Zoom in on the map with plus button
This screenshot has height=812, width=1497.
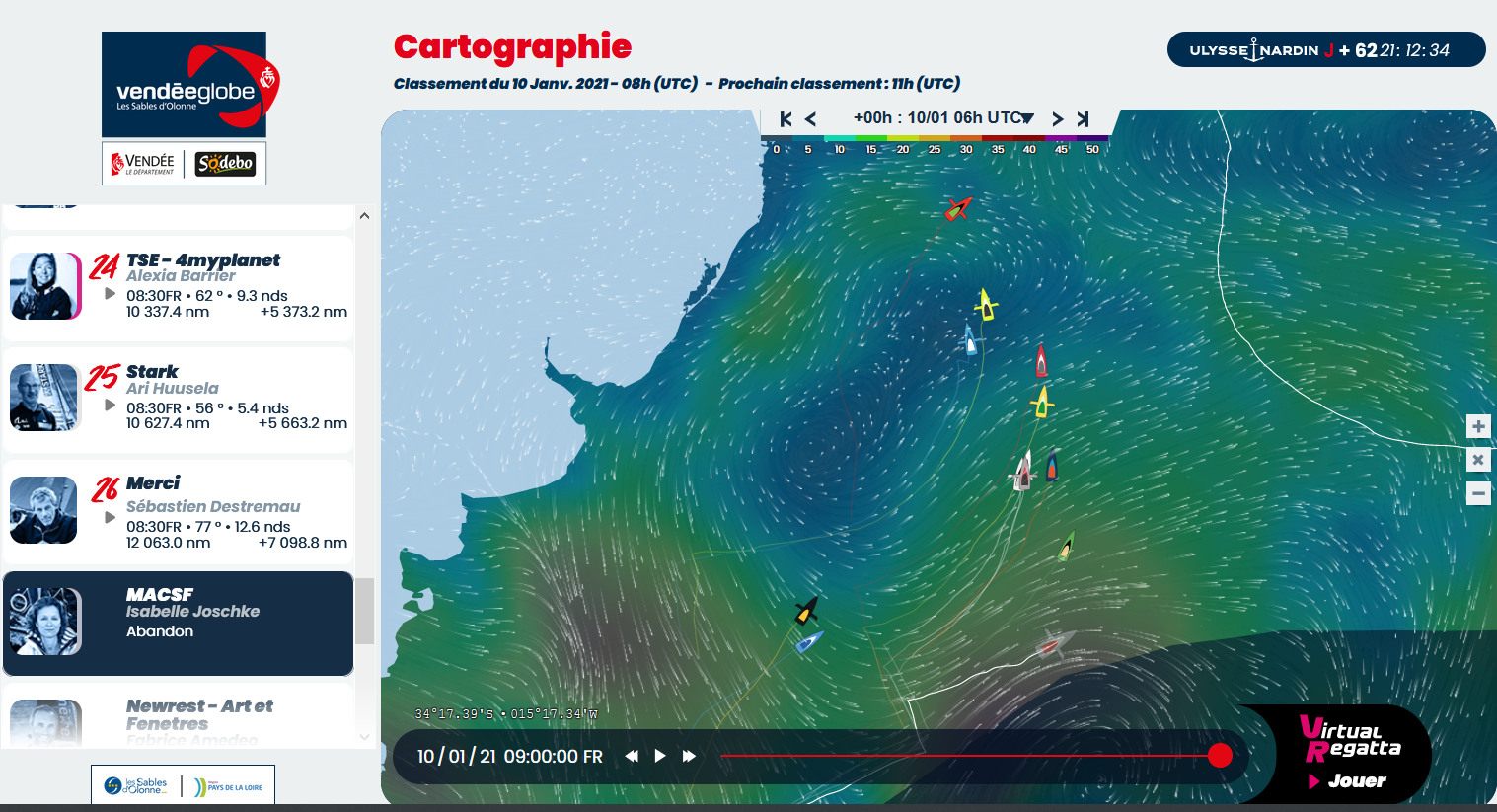(x=1478, y=426)
